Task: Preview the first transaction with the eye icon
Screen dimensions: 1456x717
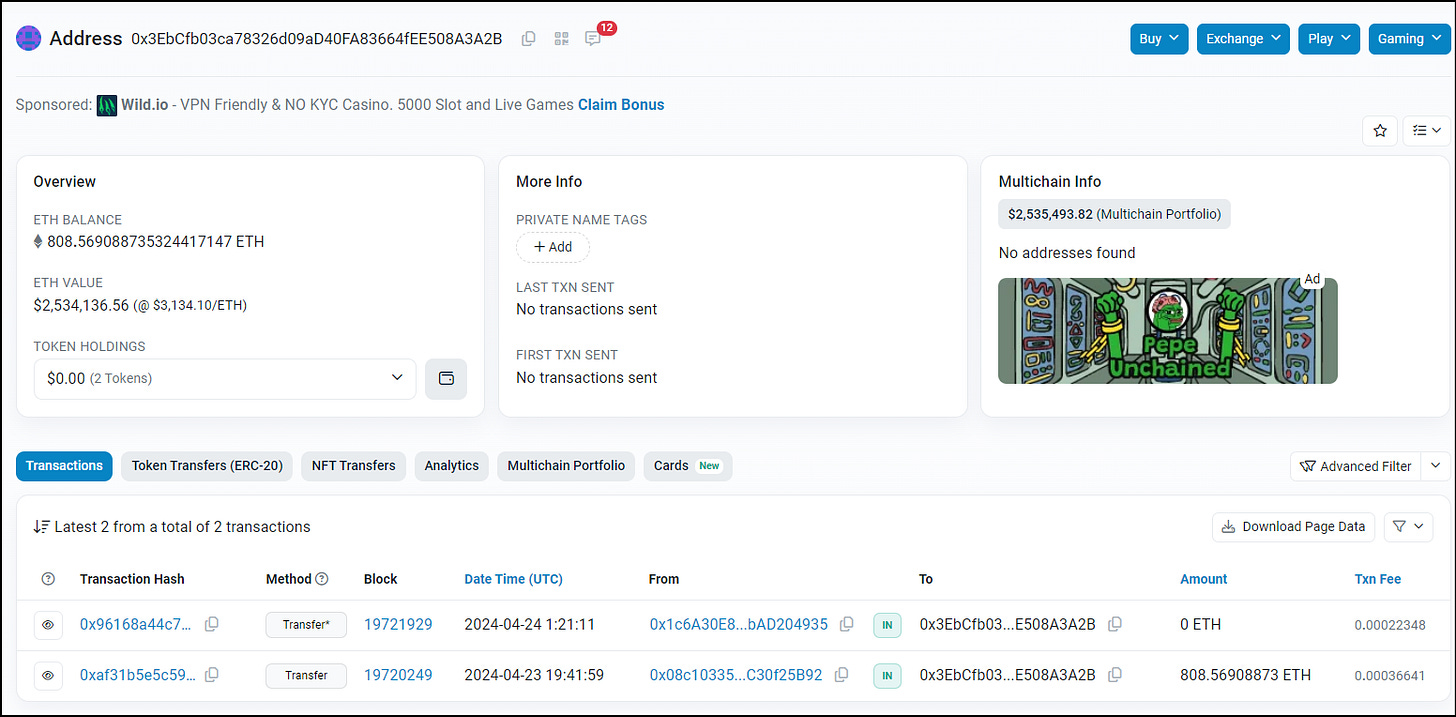Action: pyautogui.click(x=48, y=624)
